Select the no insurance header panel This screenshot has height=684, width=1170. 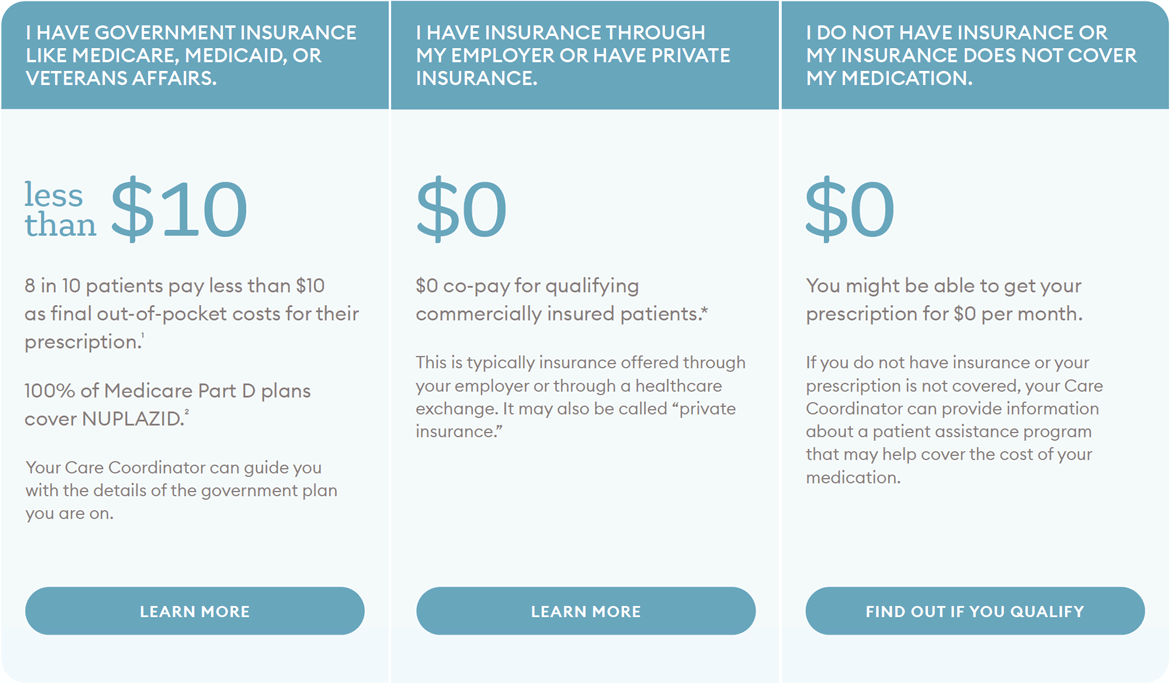(975, 55)
